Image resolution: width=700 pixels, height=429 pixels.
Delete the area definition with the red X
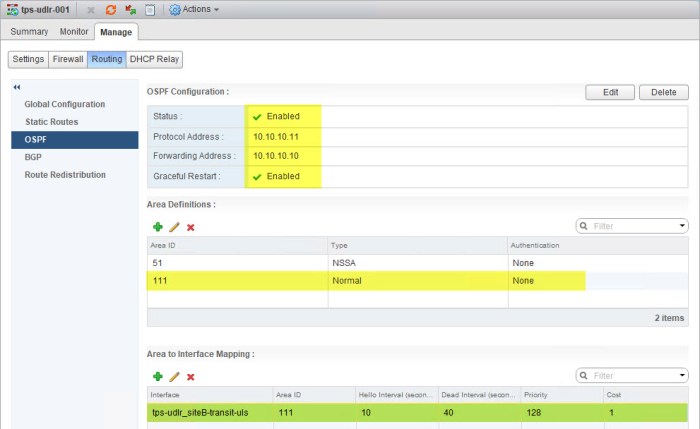pos(191,227)
